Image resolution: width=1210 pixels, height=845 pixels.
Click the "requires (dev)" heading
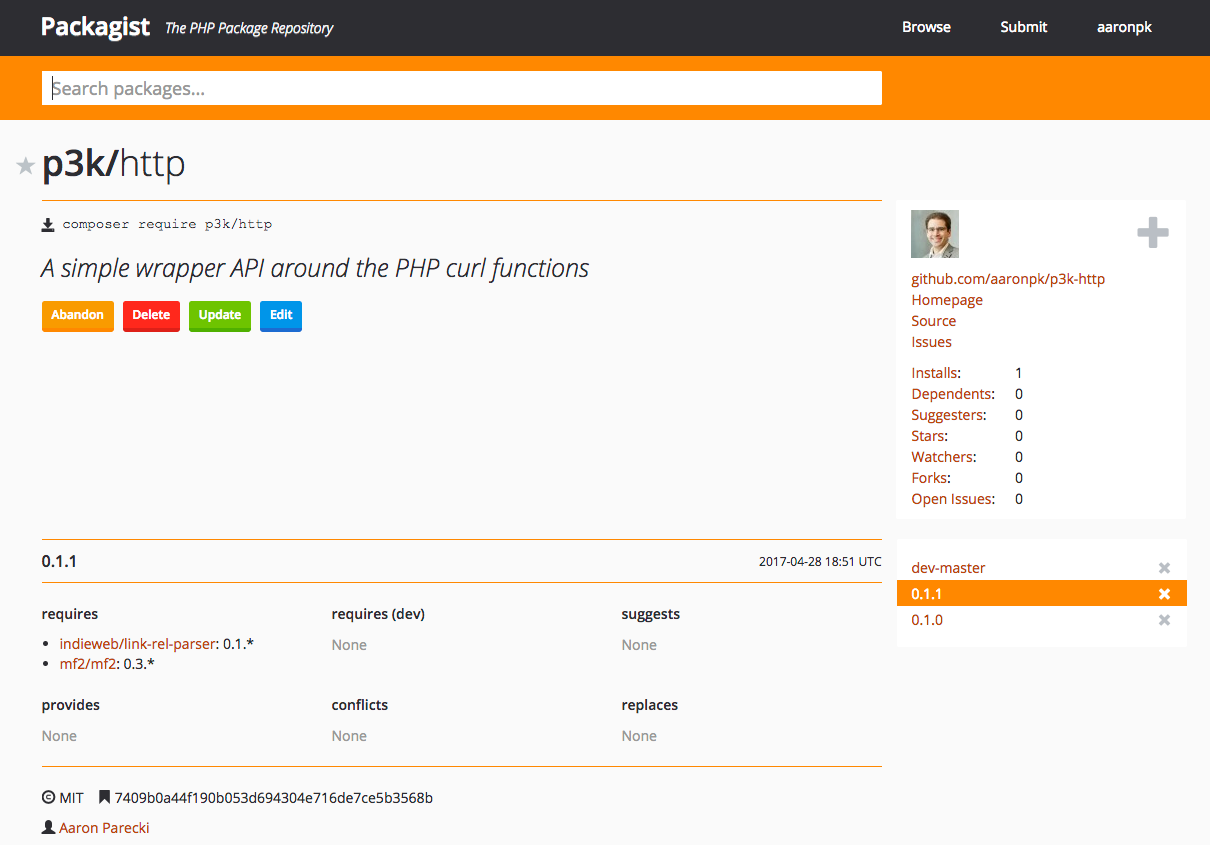378,614
